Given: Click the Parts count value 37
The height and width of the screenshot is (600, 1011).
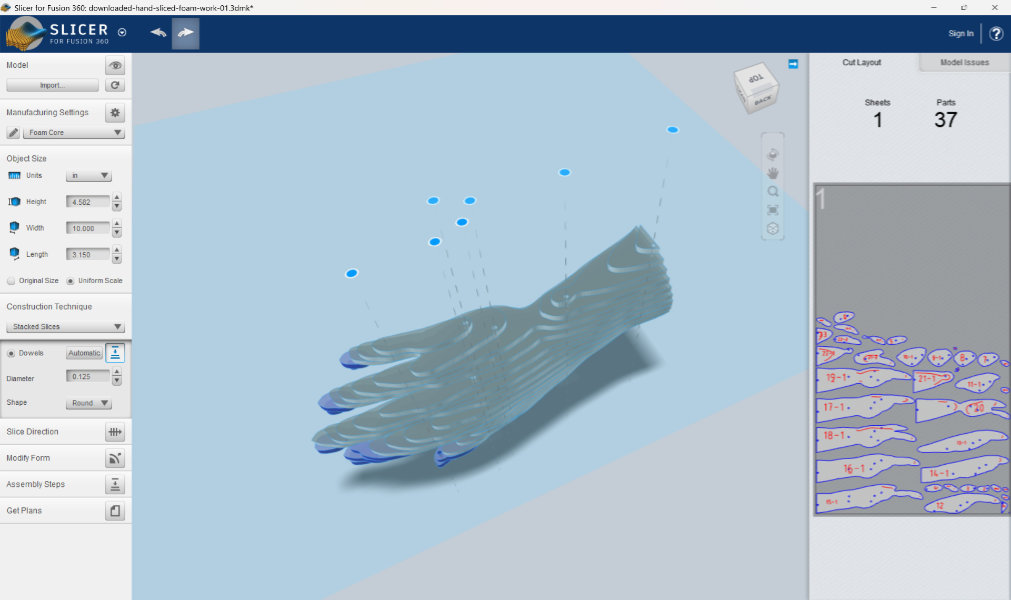Looking at the screenshot, I should tap(945, 120).
